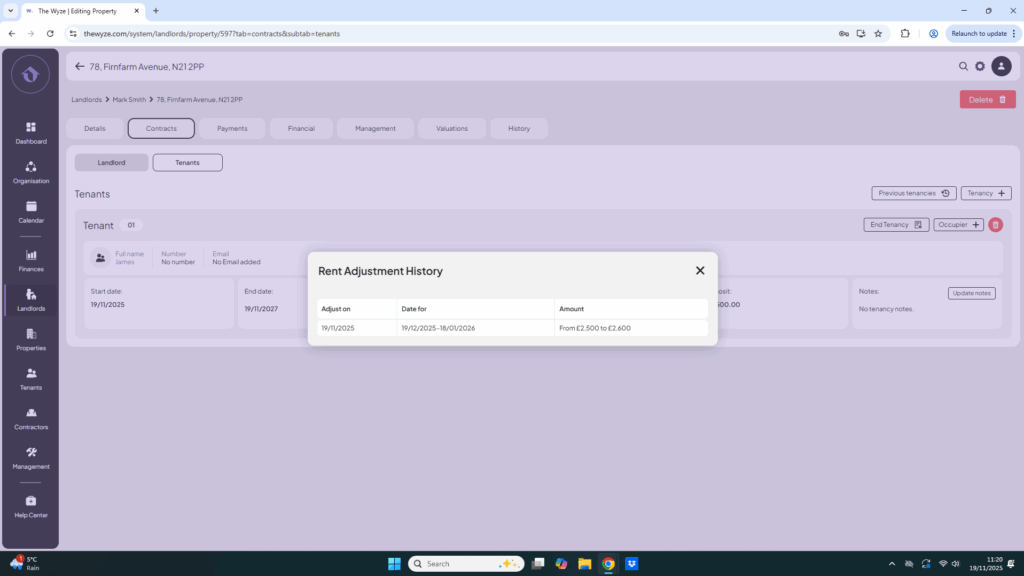
Task: Switch to the Landlord subtab
Action: 111,162
